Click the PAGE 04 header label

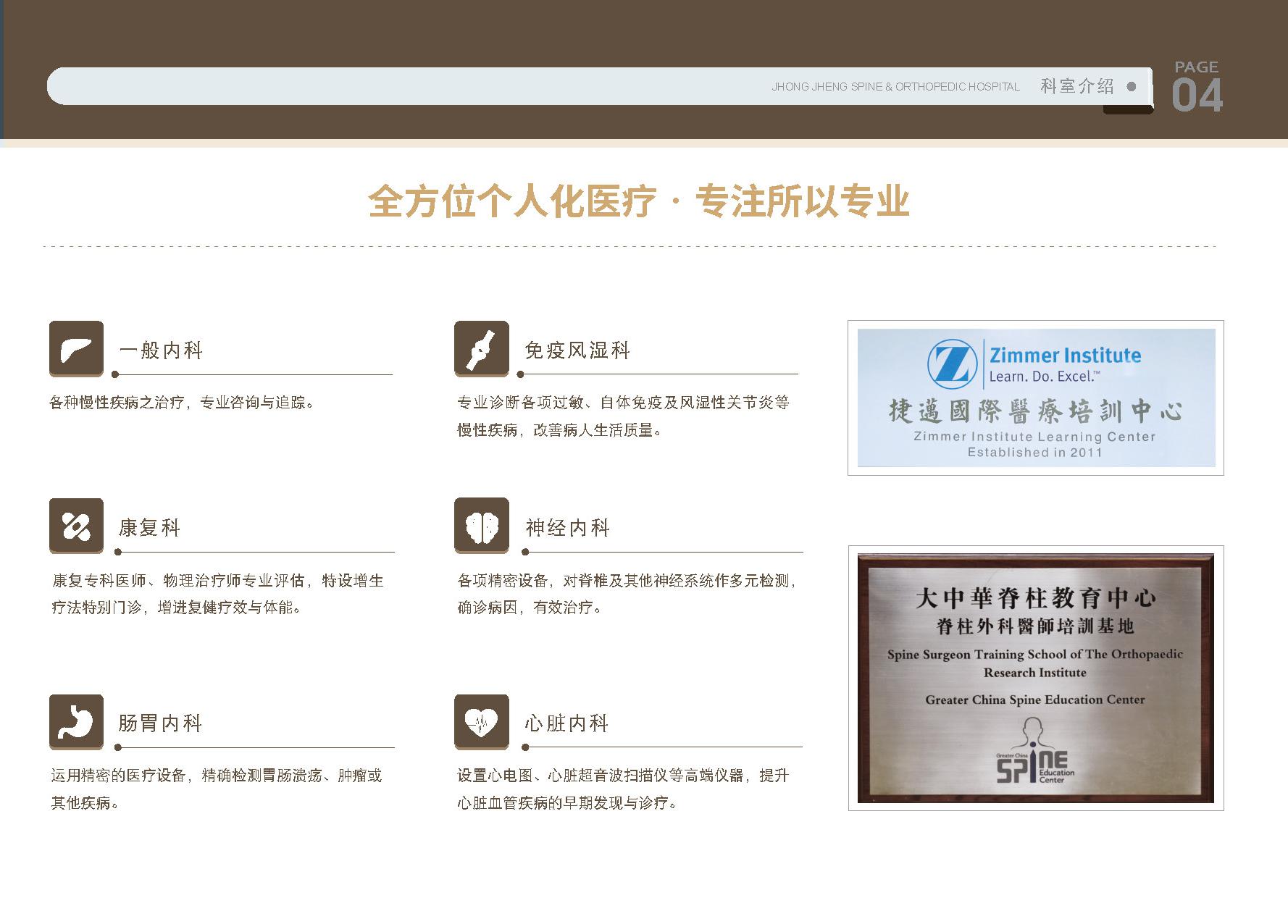(1196, 83)
